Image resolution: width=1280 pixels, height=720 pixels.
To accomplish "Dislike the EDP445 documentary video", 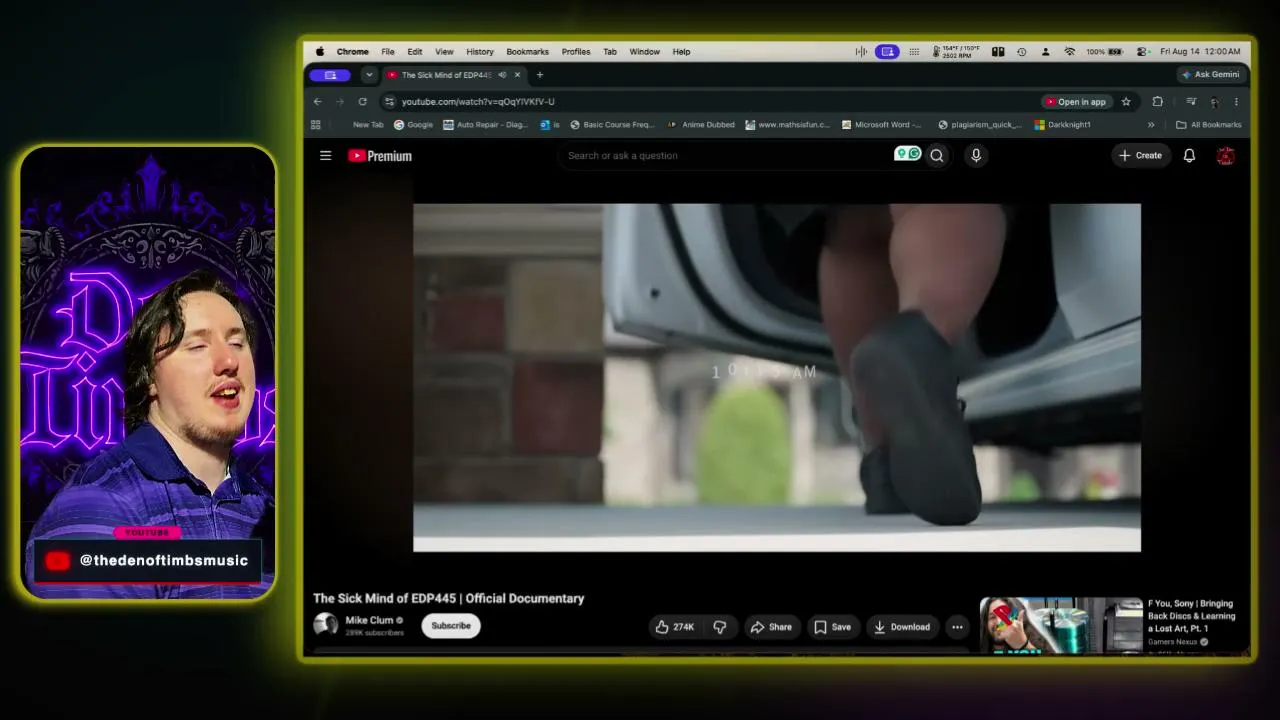I will (720, 627).
